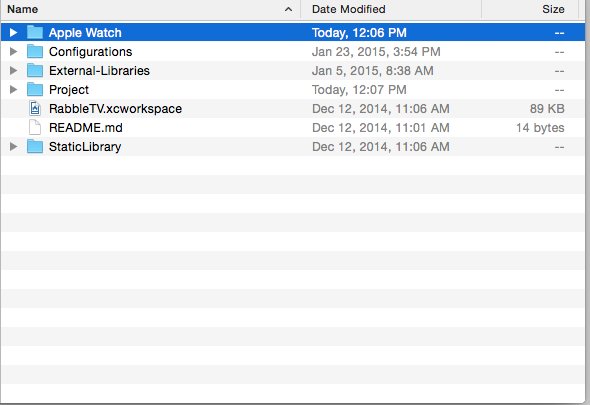Click the date Today, 12:06 PM
The width and height of the screenshot is (590, 405).
(359, 33)
